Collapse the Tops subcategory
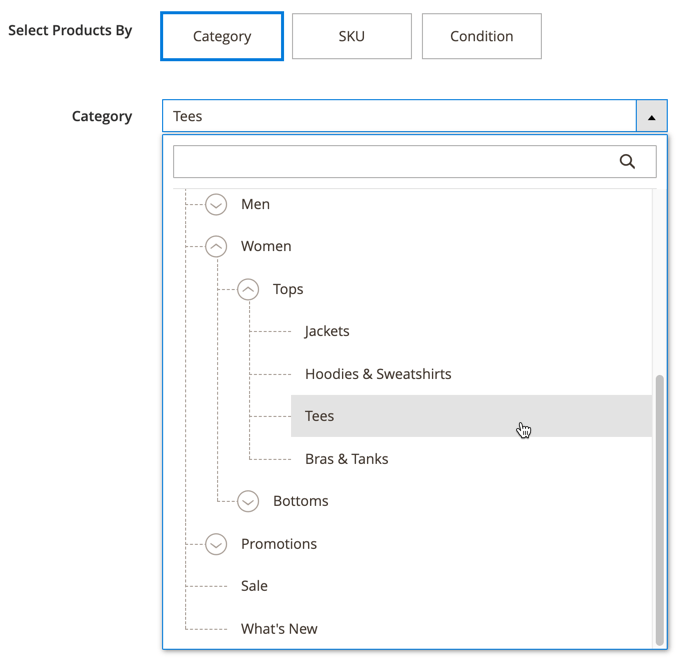Screen dimensions: 682x660 point(249,289)
